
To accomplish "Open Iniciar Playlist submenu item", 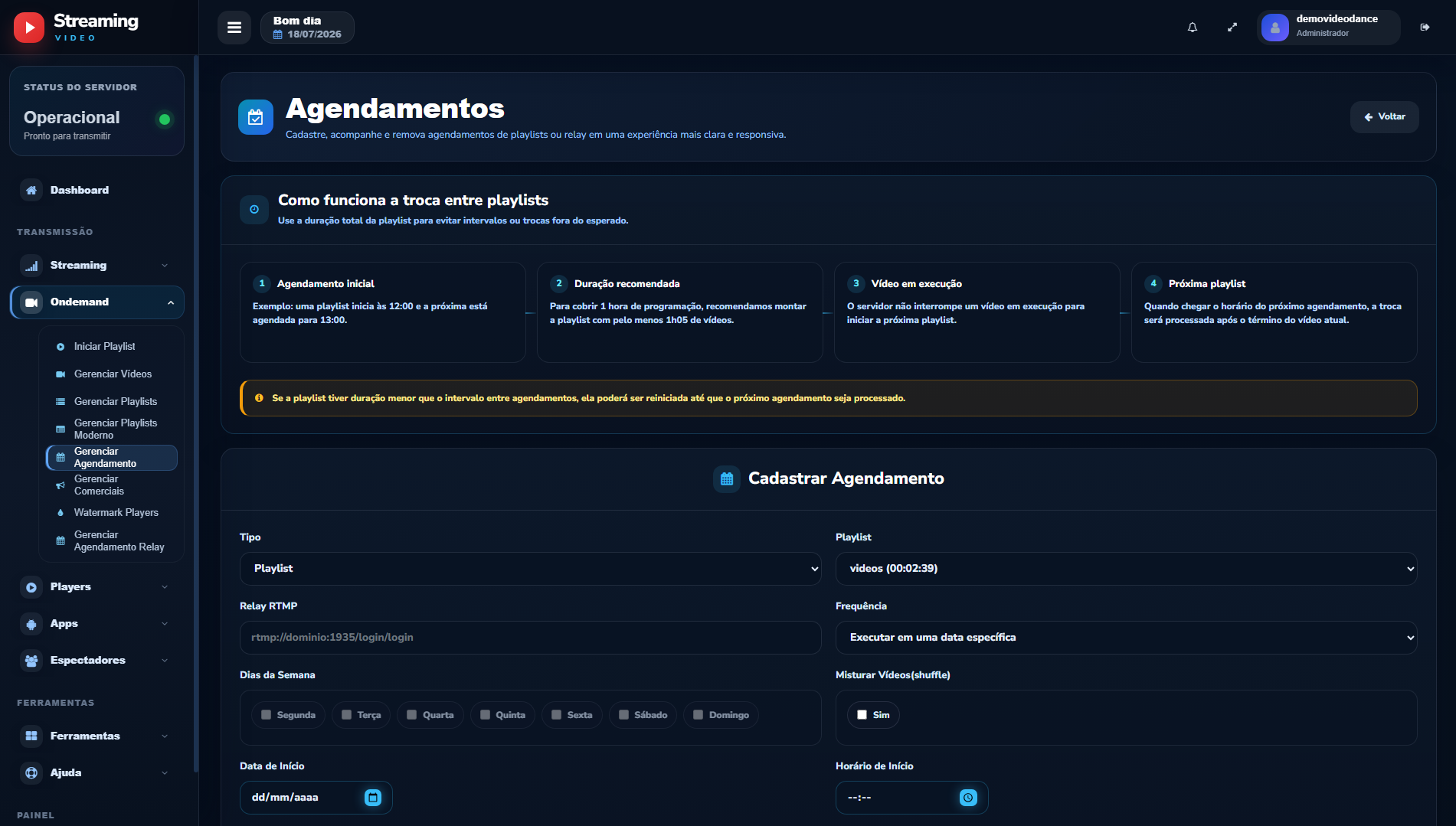I will tap(112, 347).
